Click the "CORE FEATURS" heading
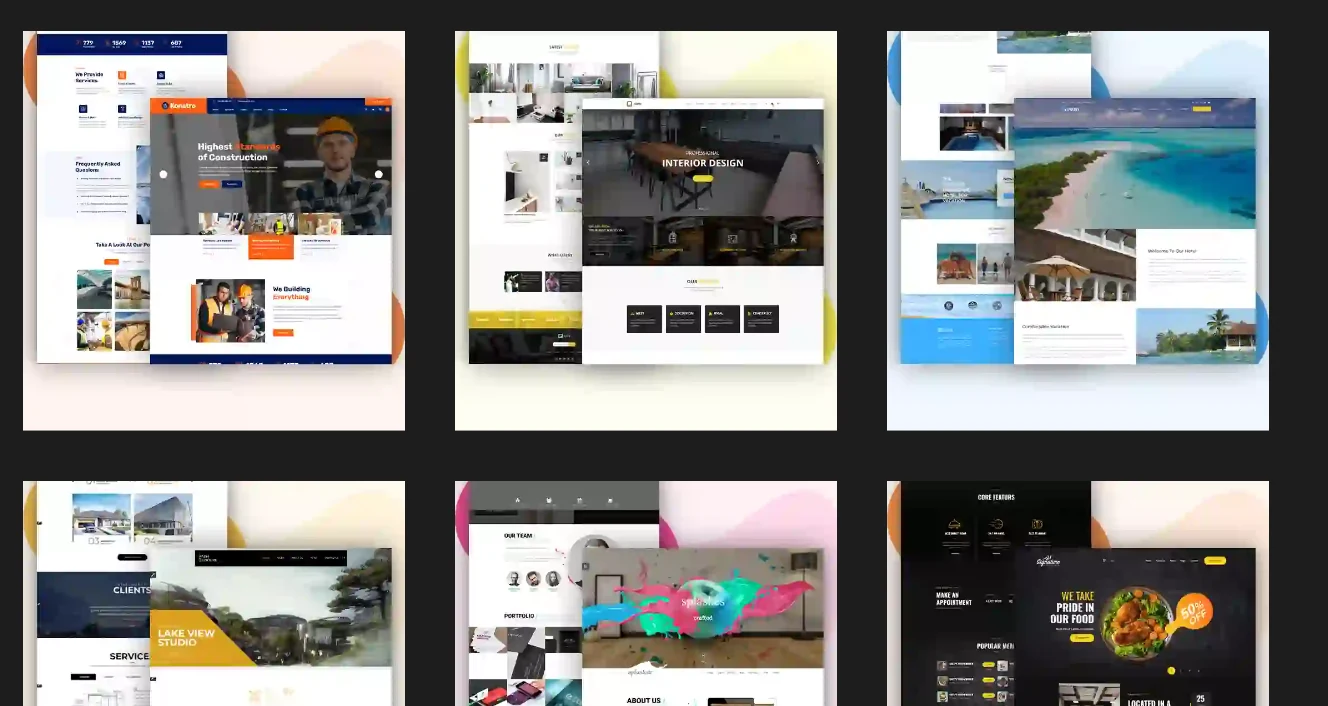The image size is (1328, 706). pos(996,497)
